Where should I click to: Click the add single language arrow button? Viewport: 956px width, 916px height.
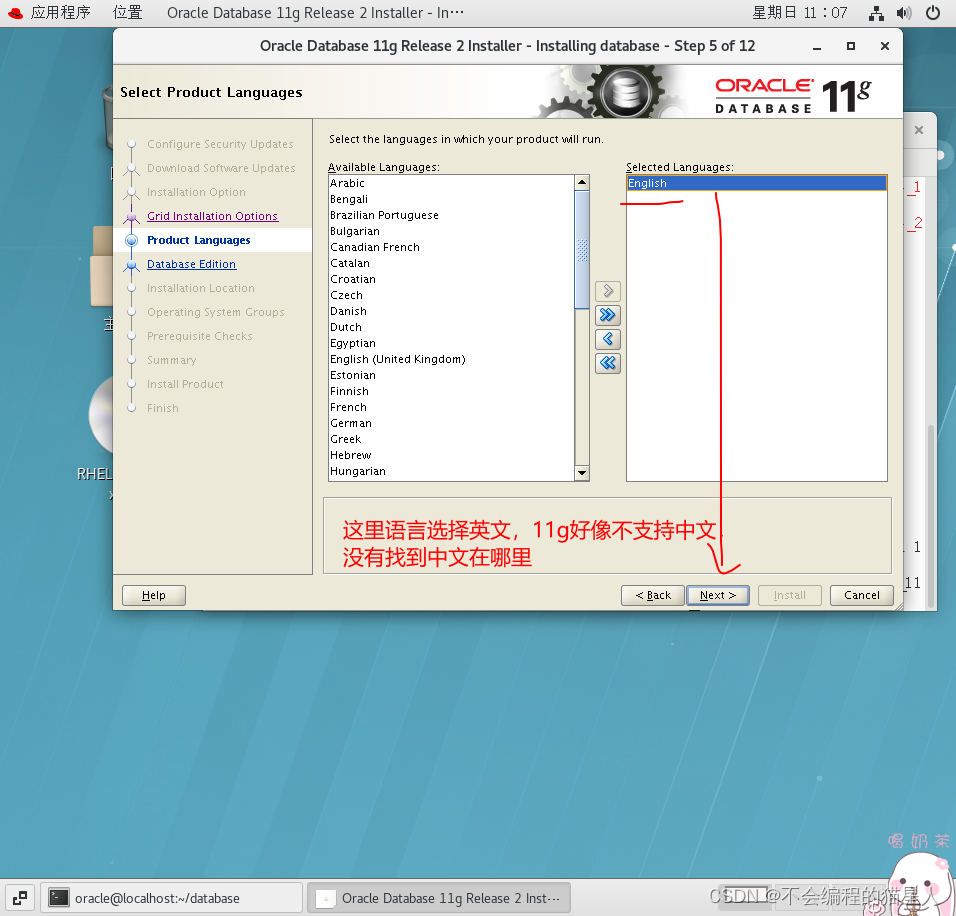607,291
